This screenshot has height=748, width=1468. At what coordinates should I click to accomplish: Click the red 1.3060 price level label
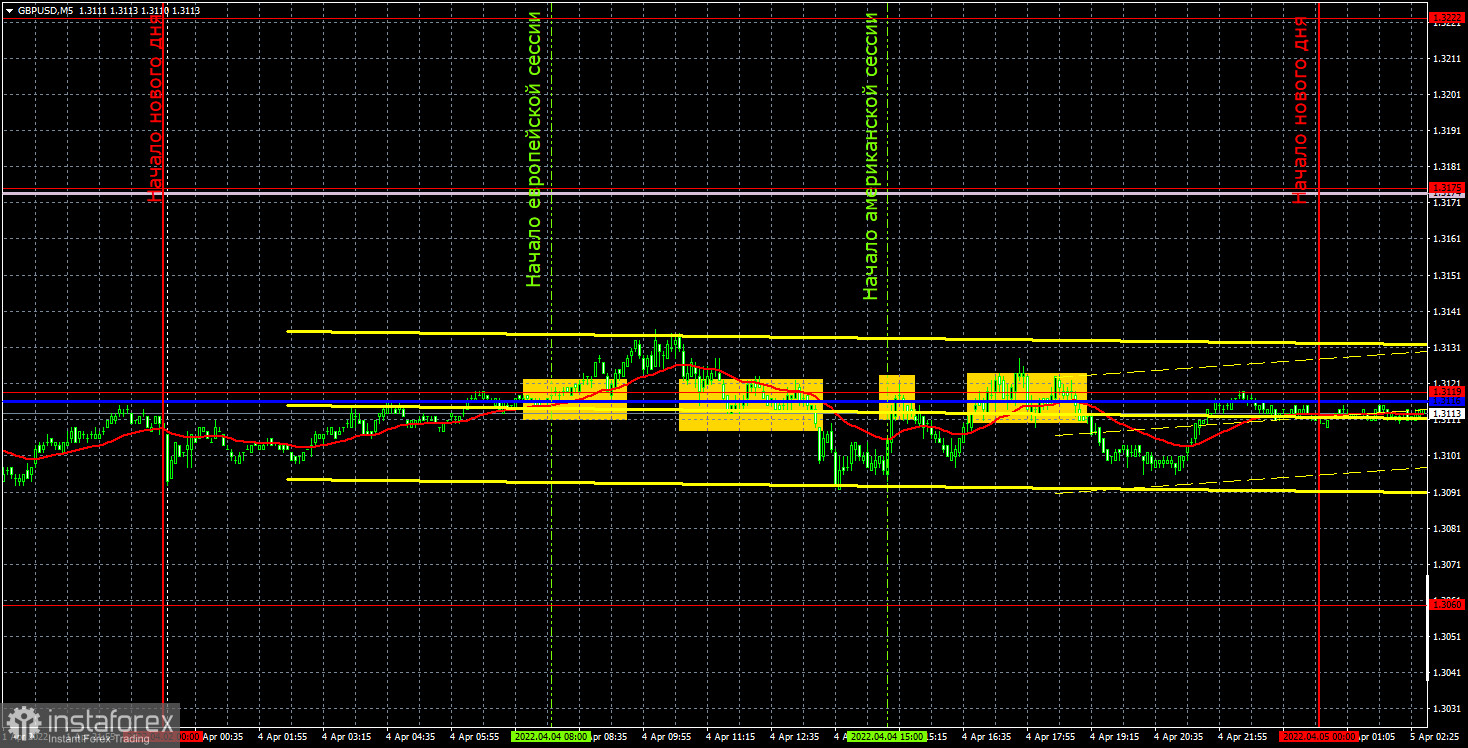pyautogui.click(x=1447, y=604)
